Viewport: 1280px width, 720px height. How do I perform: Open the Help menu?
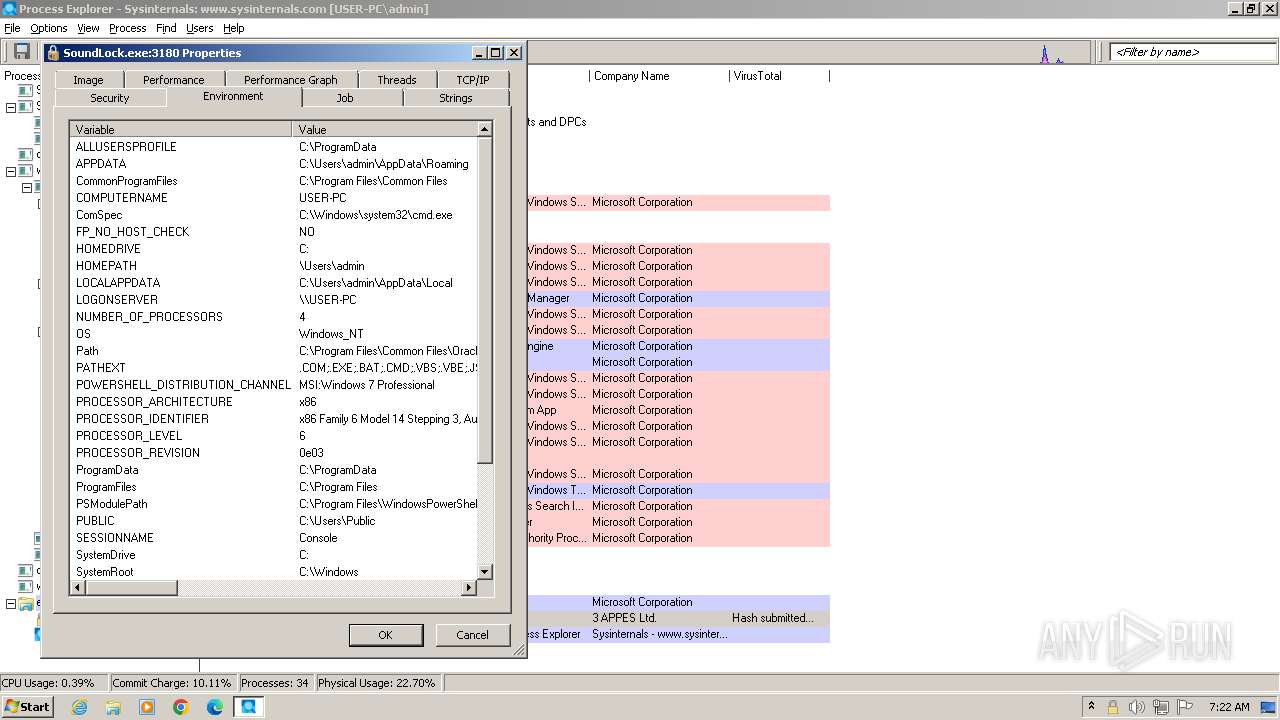coord(234,28)
